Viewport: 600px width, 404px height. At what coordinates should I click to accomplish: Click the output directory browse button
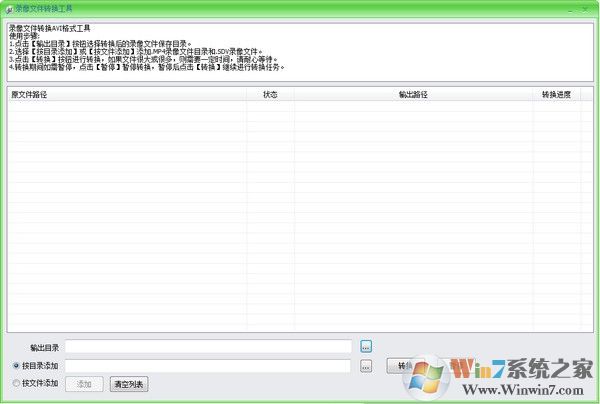click(x=366, y=347)
